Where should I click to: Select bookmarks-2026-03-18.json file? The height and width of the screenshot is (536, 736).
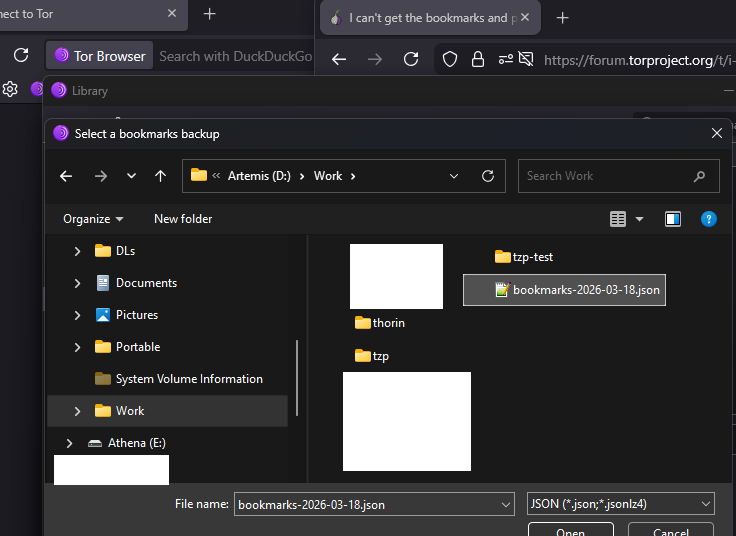click(564, 290)
